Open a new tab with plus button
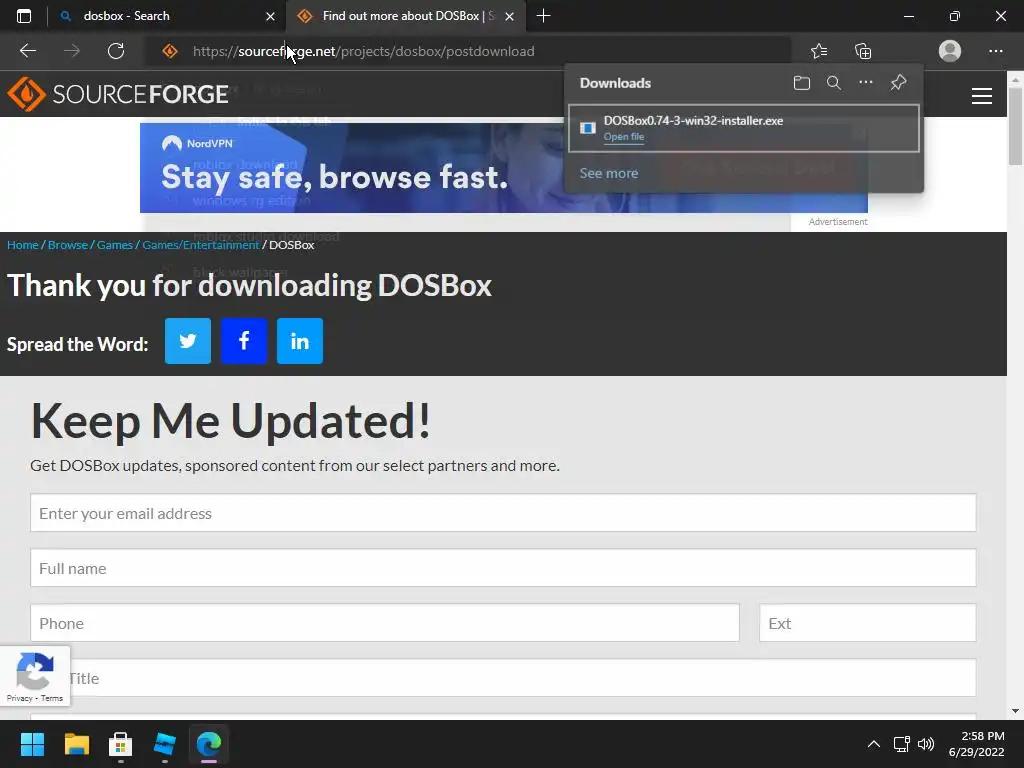The height and width of the screenshot is (768, 1024). pyautogui.click(x=543, y=16)
